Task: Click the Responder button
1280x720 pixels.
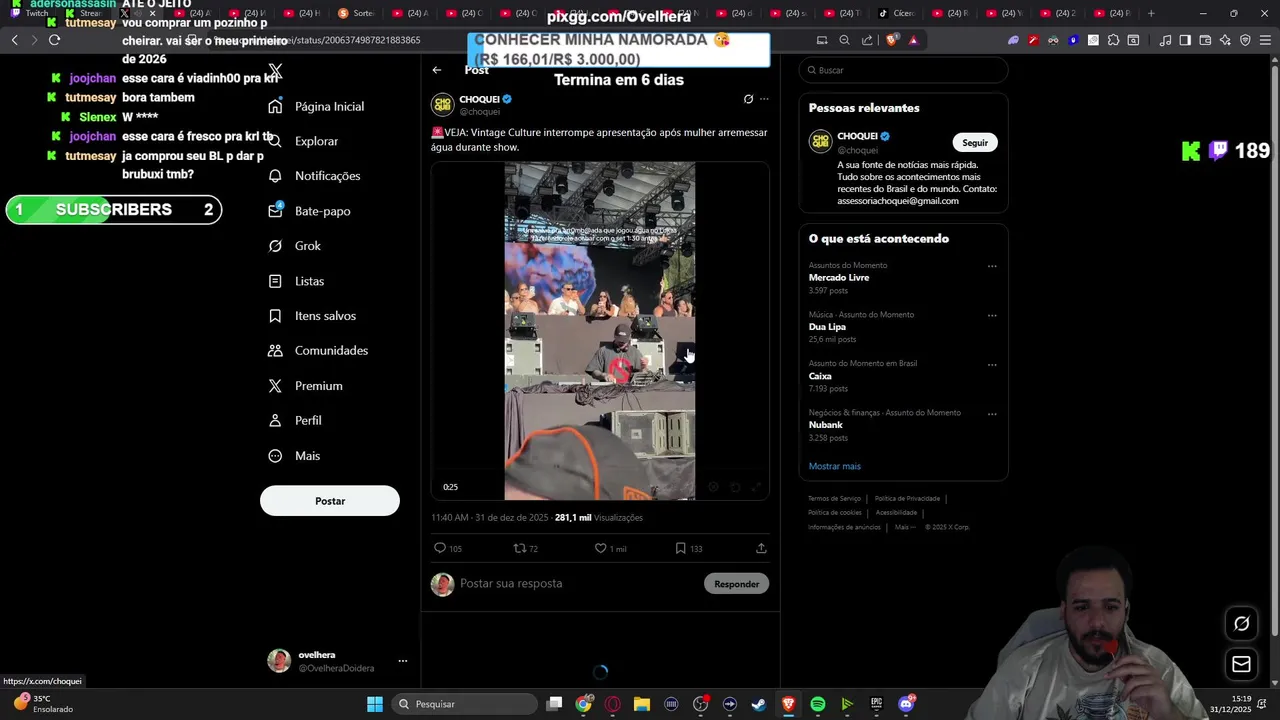Action: click(x=737, y=584)
